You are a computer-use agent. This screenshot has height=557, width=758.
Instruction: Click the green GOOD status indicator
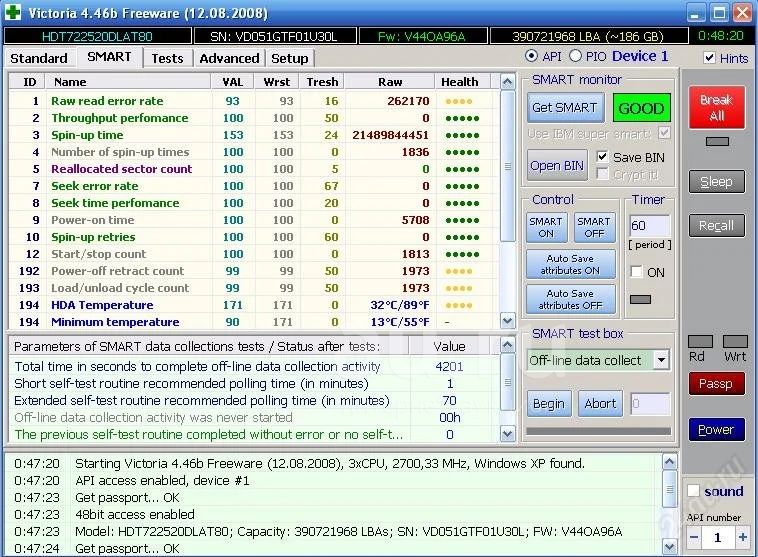click(641, 108)
